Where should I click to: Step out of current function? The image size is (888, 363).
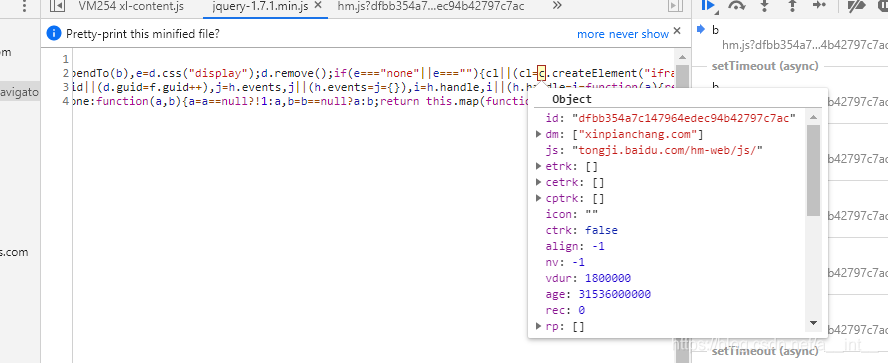click(x=792, y=5)
